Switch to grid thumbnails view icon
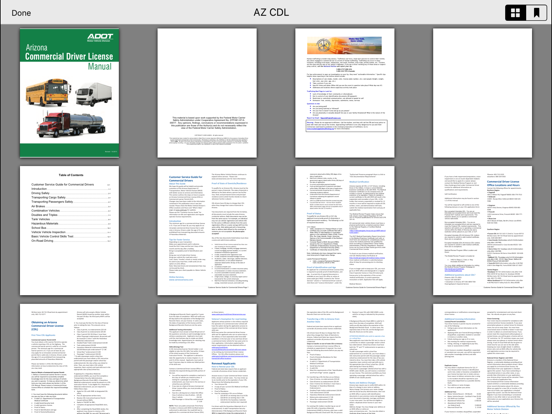 coord(515,13)
